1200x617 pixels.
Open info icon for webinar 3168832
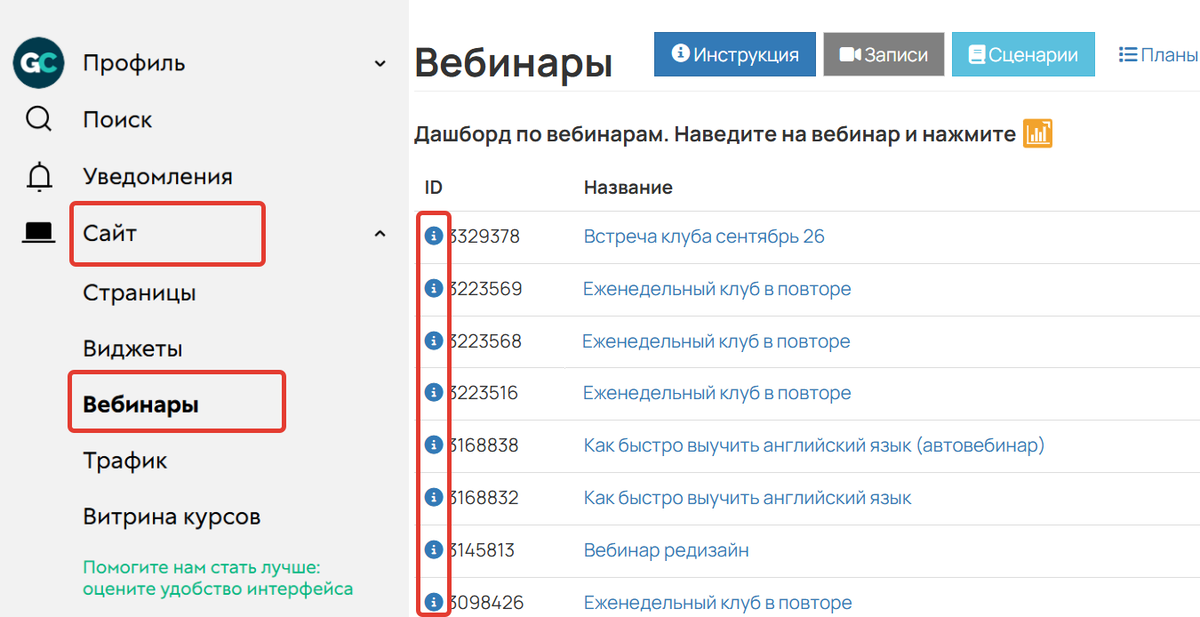click(x=433, y=497)
